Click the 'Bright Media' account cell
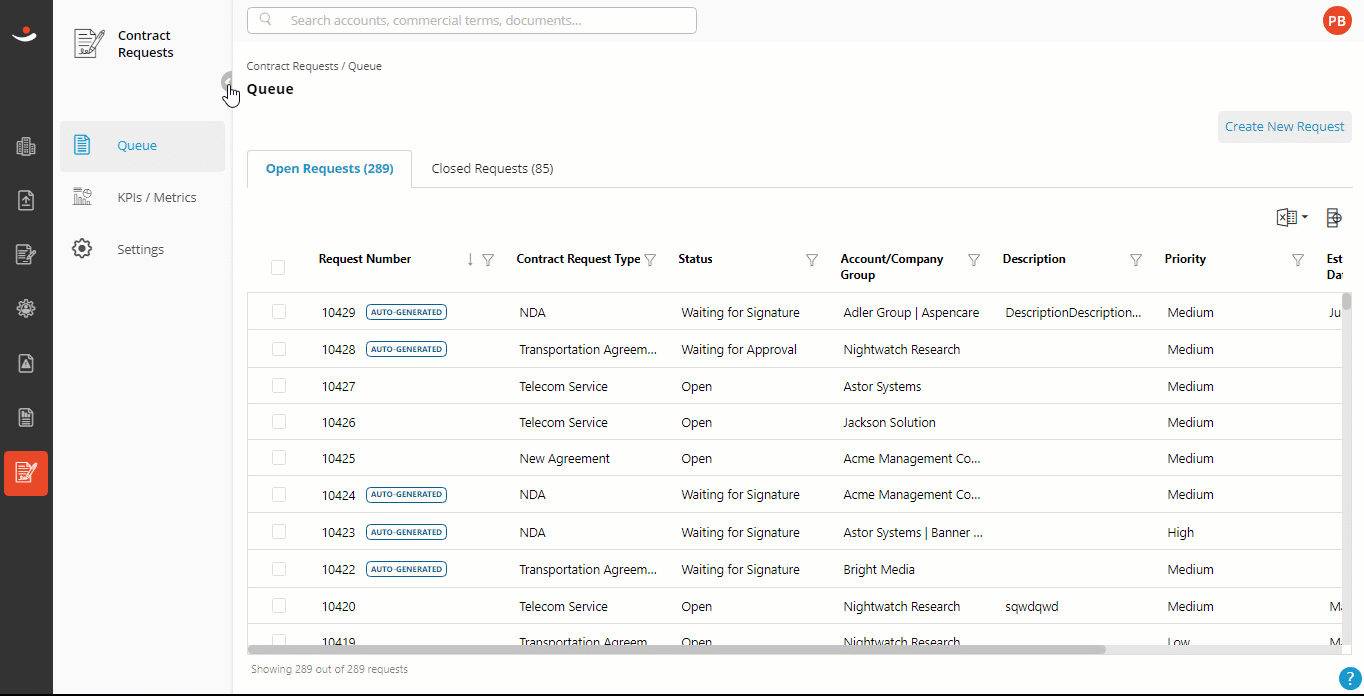The image size is (1364, 696). pyautogui.click(x=878, y=570)
